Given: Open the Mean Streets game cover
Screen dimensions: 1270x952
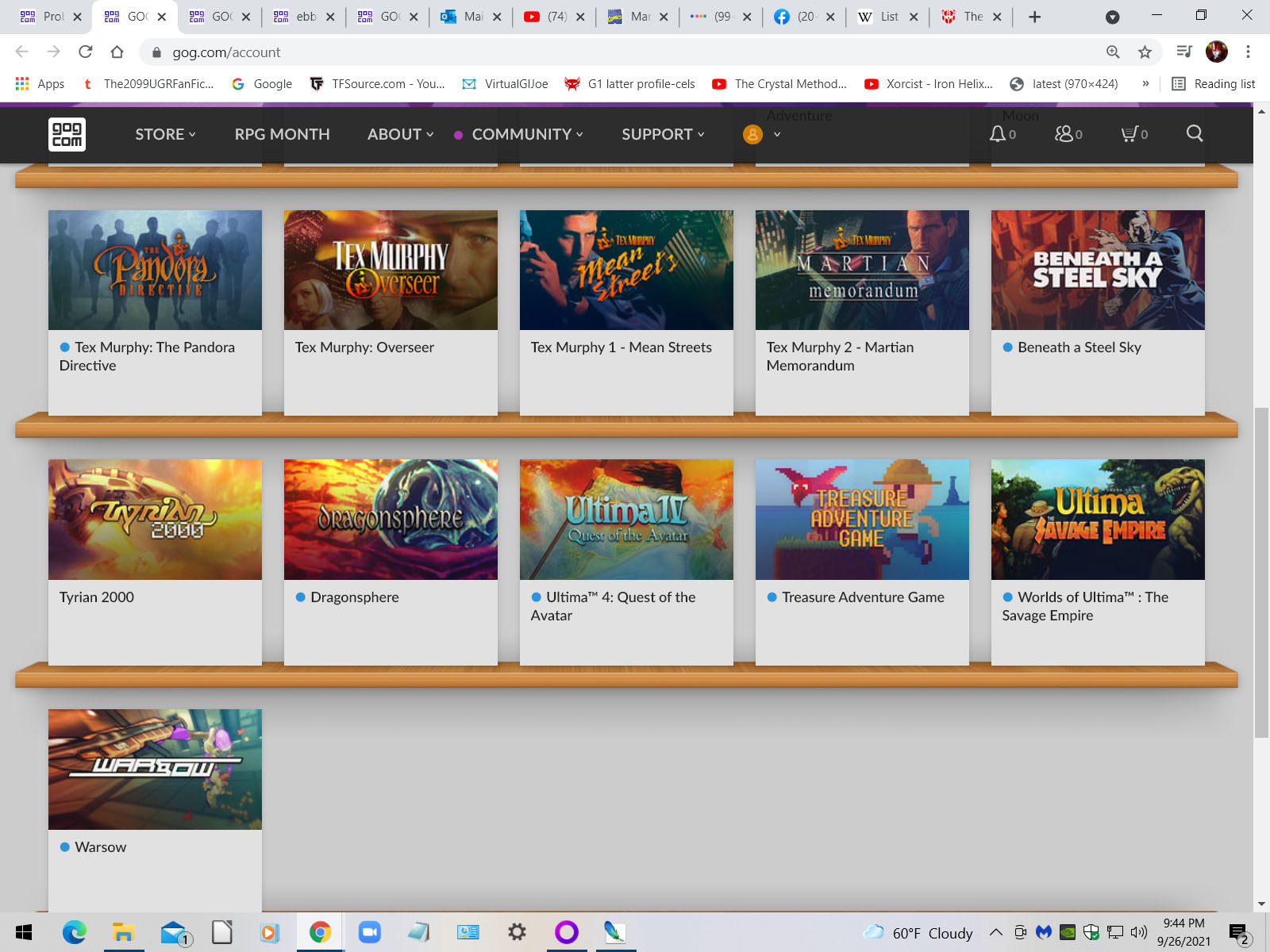Looking at the screenshot, I should [x=626, y=270].
